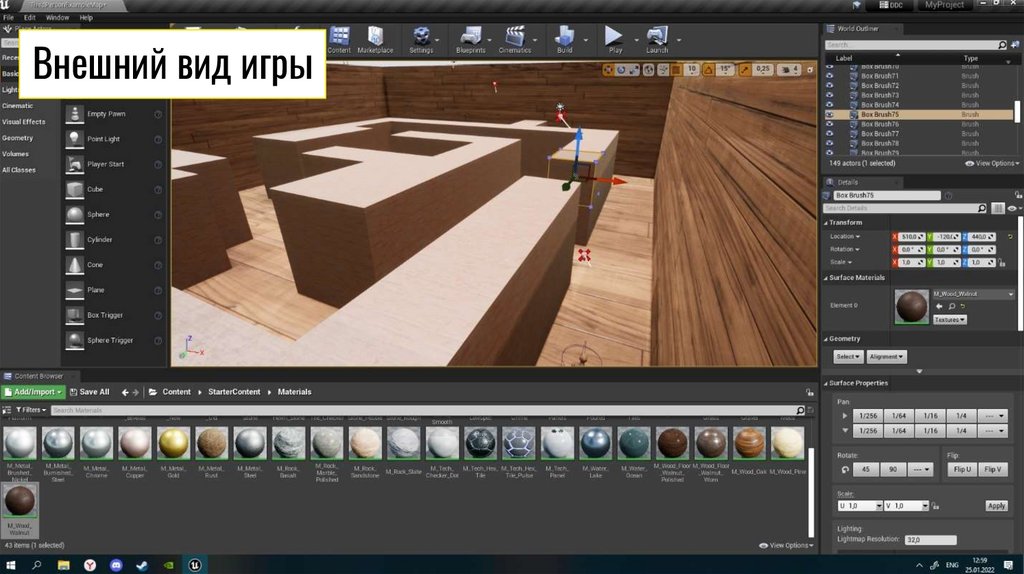1024x574 pixels.
Task: Select the Geometry category in Place Actors
Action: pyautogui.click(x=18, y=138)
